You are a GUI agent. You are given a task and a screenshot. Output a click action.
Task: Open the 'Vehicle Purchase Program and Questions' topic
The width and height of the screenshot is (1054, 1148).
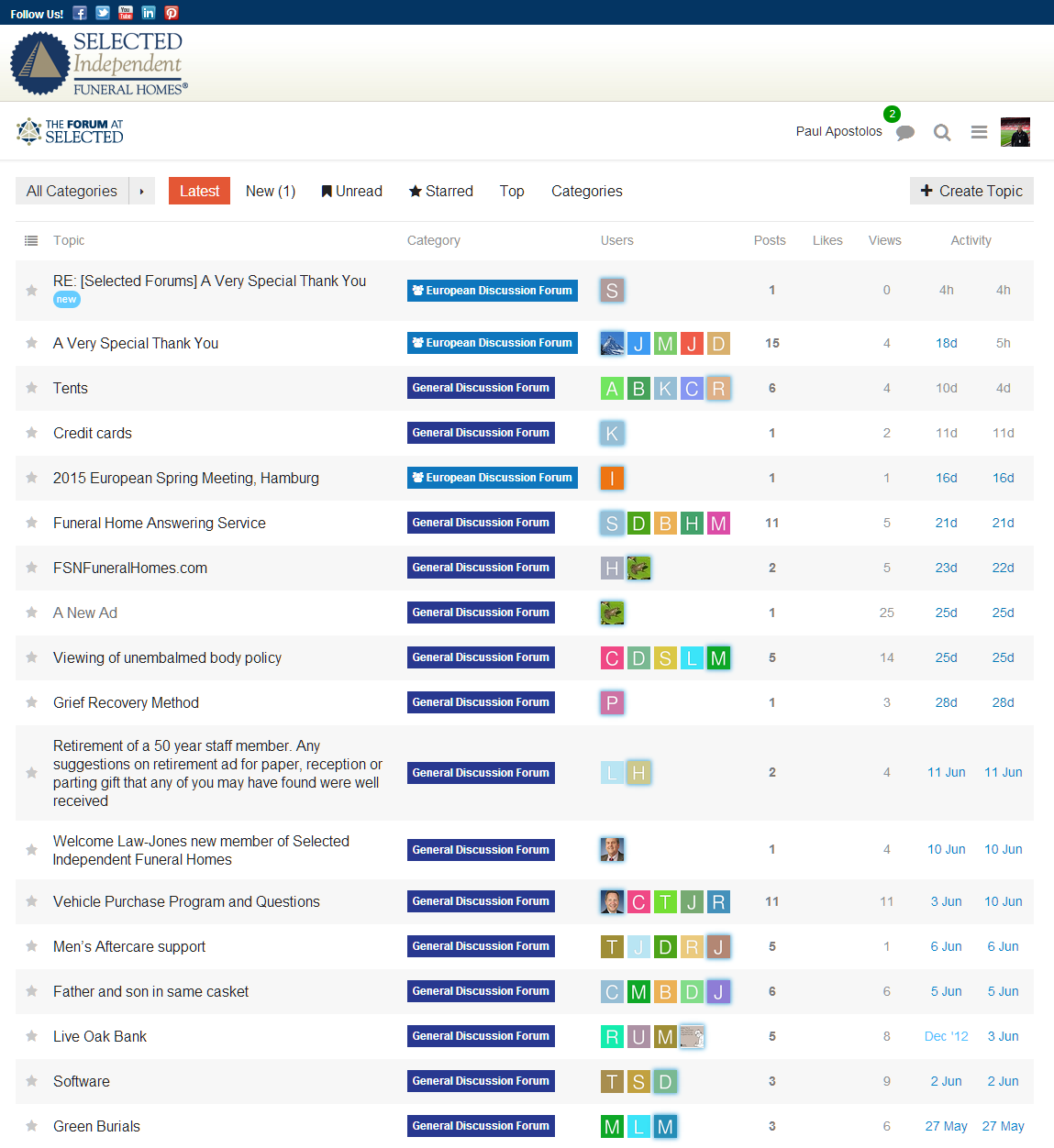[186, 901]
